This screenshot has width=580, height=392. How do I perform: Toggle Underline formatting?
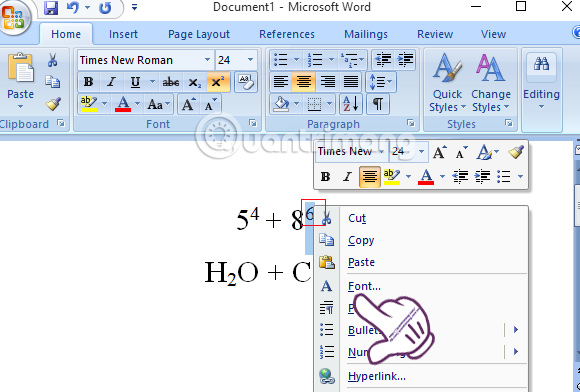(x=135, y=82)
